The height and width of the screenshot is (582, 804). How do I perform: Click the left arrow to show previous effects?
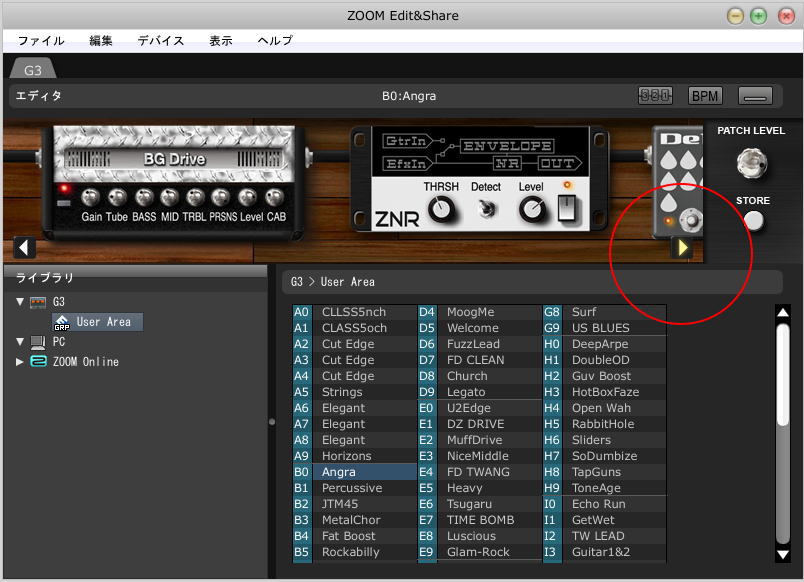pos(25,248)
